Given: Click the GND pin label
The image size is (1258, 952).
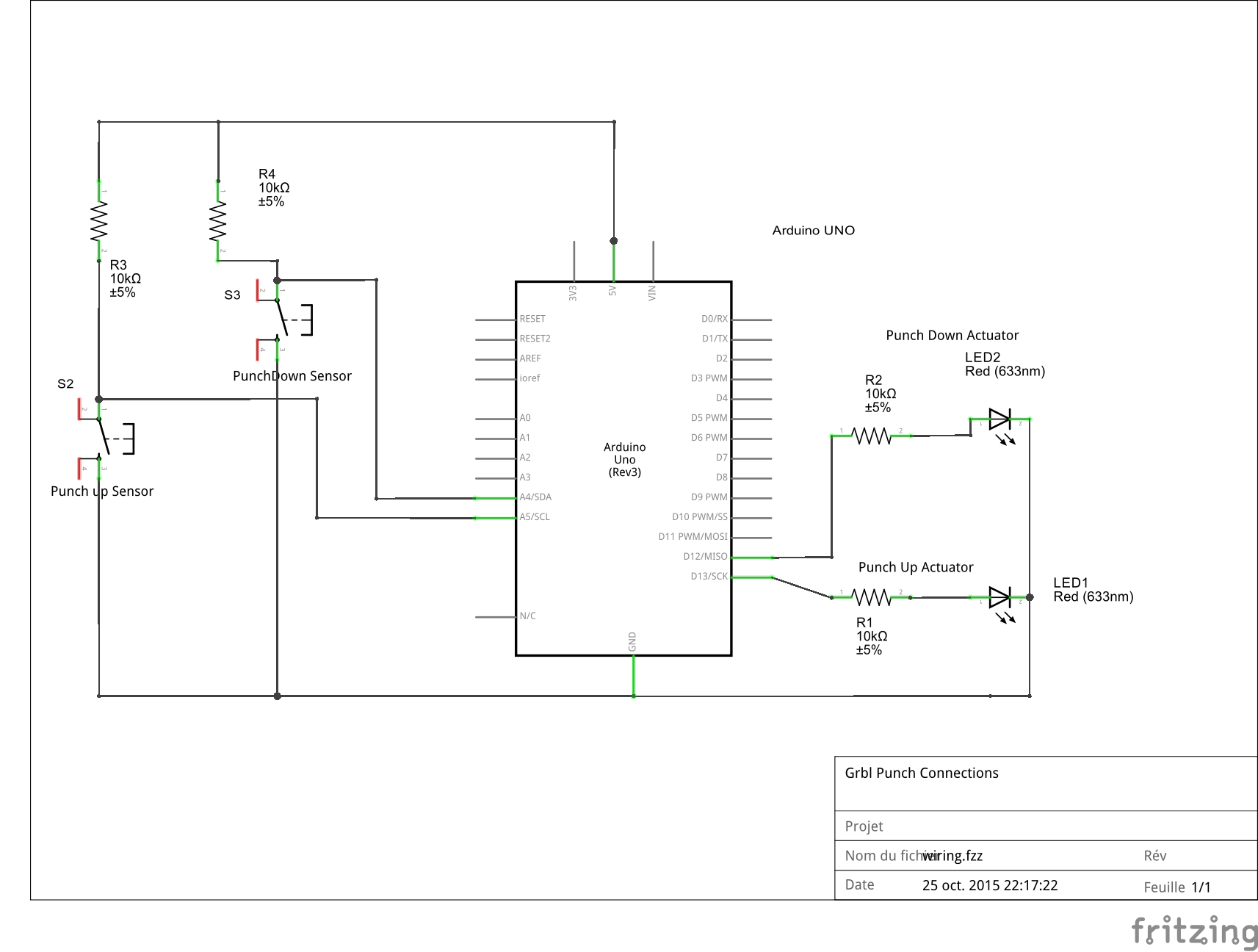Looking at the screenshot, I should click(x=632, y=641).
